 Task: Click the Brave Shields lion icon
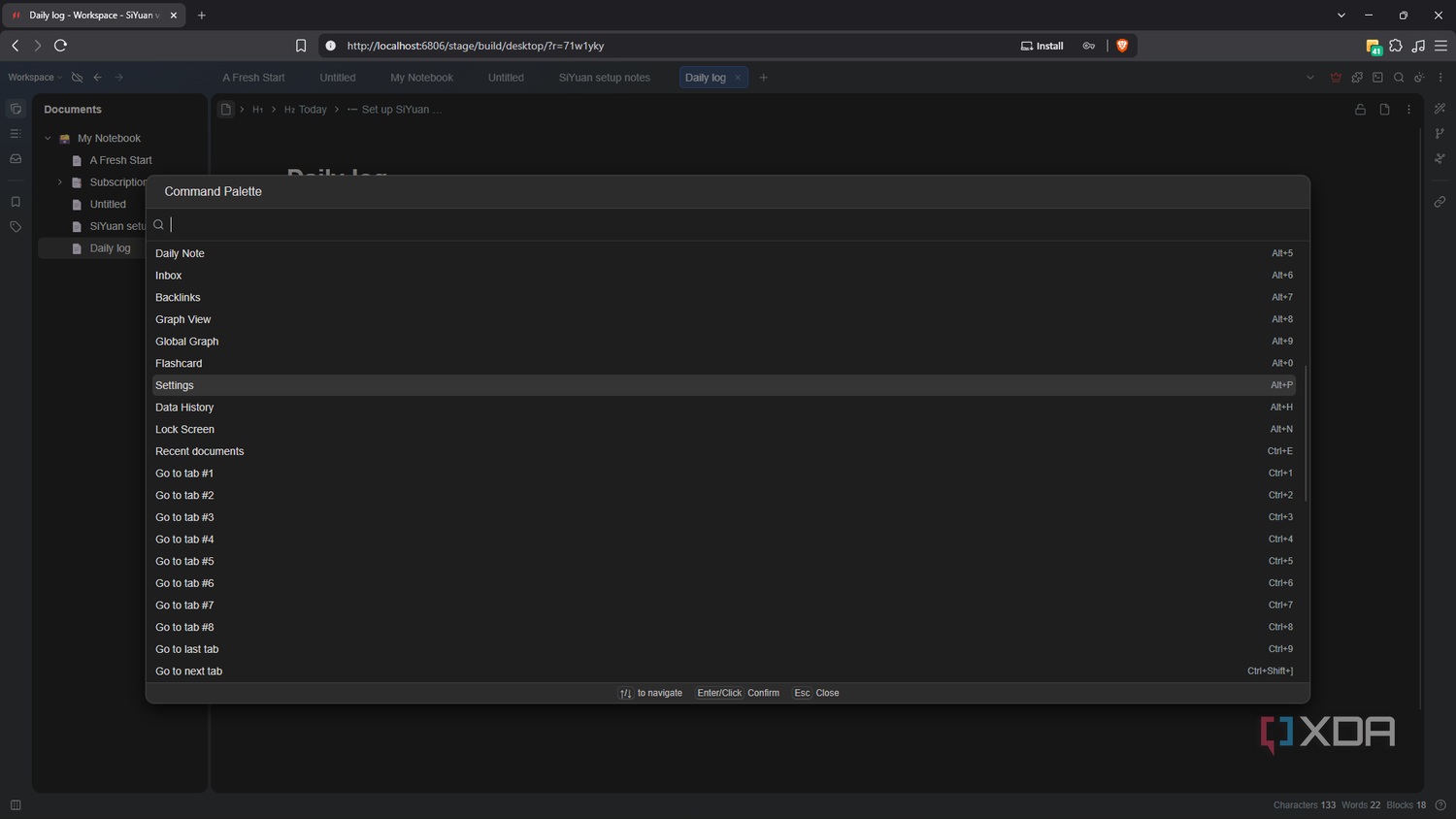pyautogui.click(x=1122, y=46)
